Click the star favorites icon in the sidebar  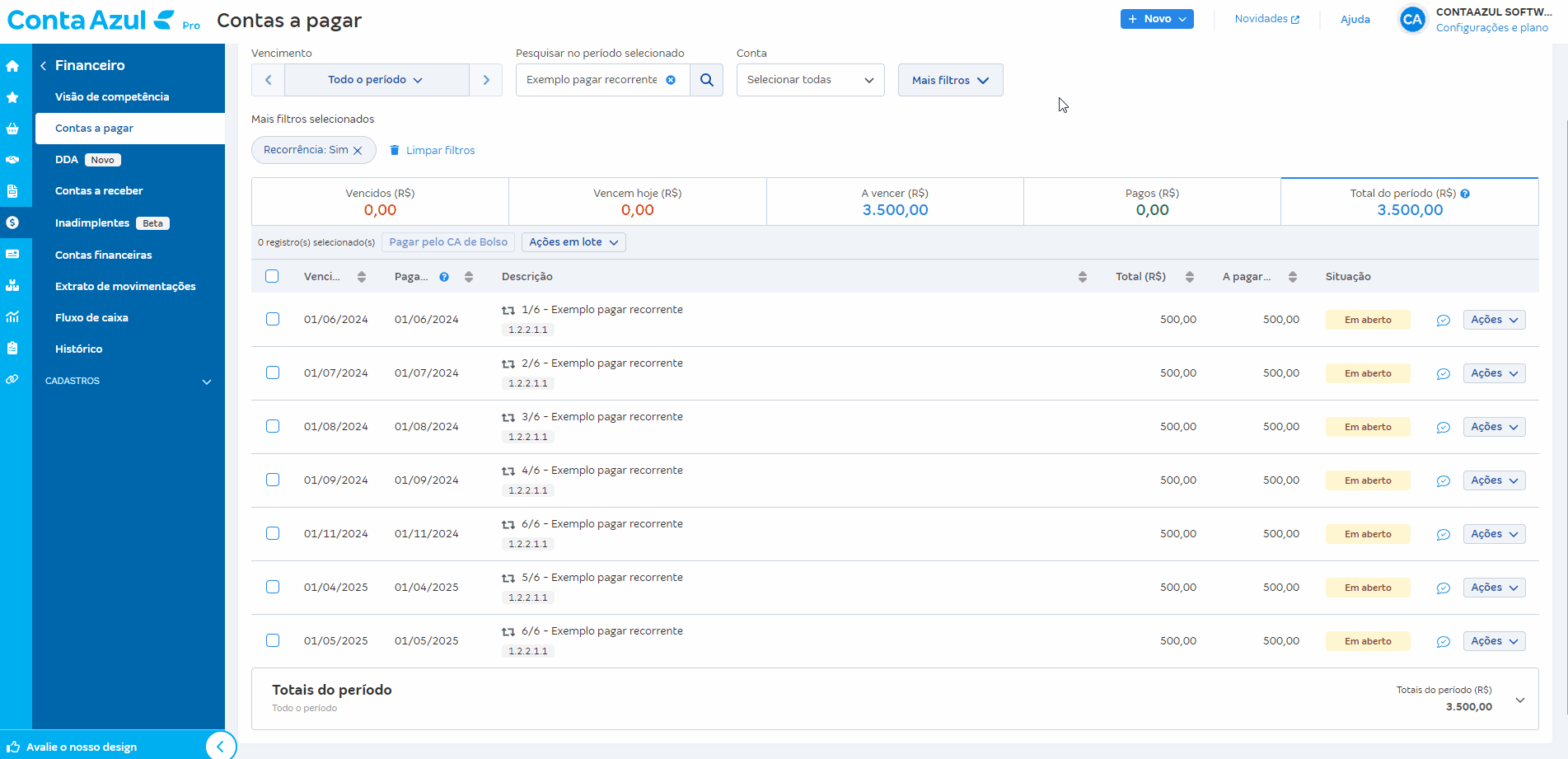tap(12, 97)
